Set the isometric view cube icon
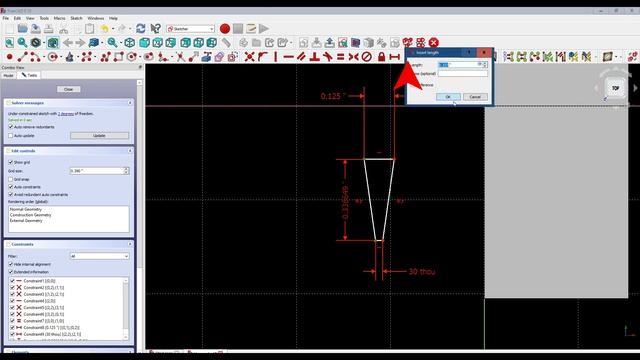This screenshot has width=640, height=360. pos(130,42)
